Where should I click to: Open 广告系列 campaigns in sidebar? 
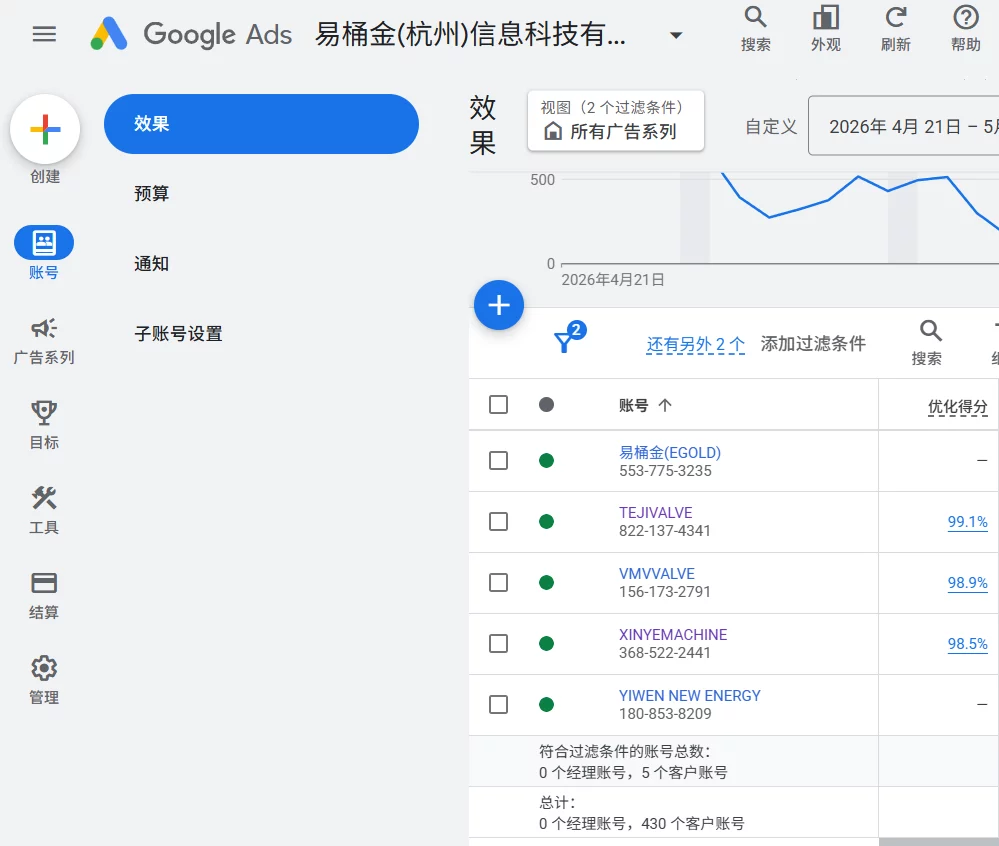pos(44,341)
